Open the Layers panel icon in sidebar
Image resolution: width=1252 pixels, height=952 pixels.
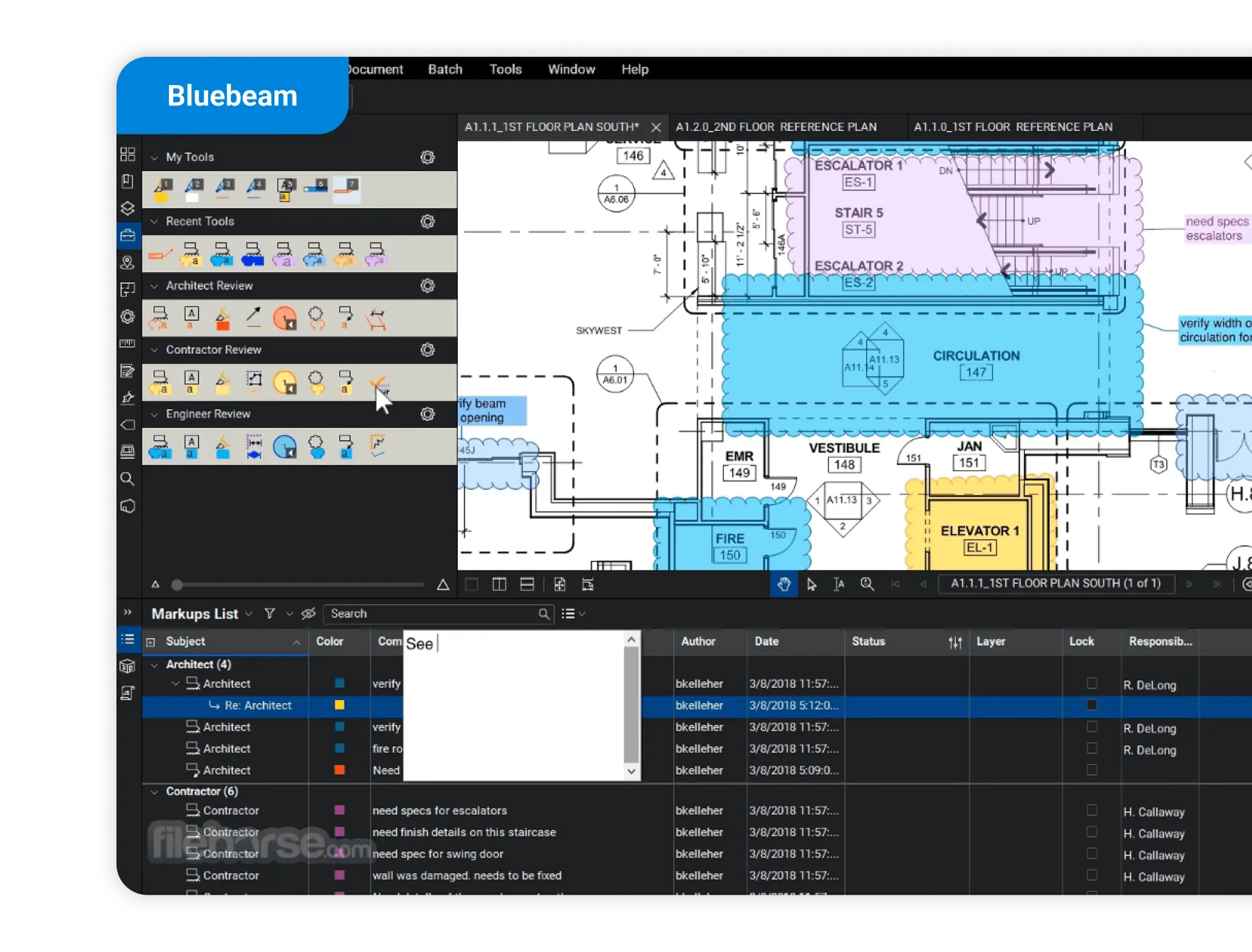127,208
